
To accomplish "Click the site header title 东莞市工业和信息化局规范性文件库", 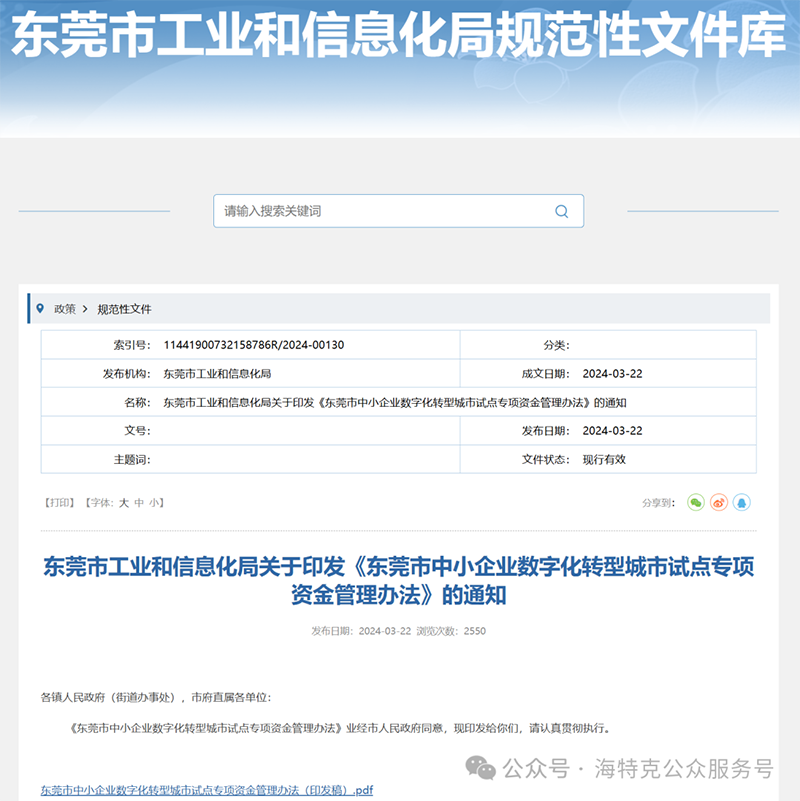I will pyautogui.click(x=399, y=37).
